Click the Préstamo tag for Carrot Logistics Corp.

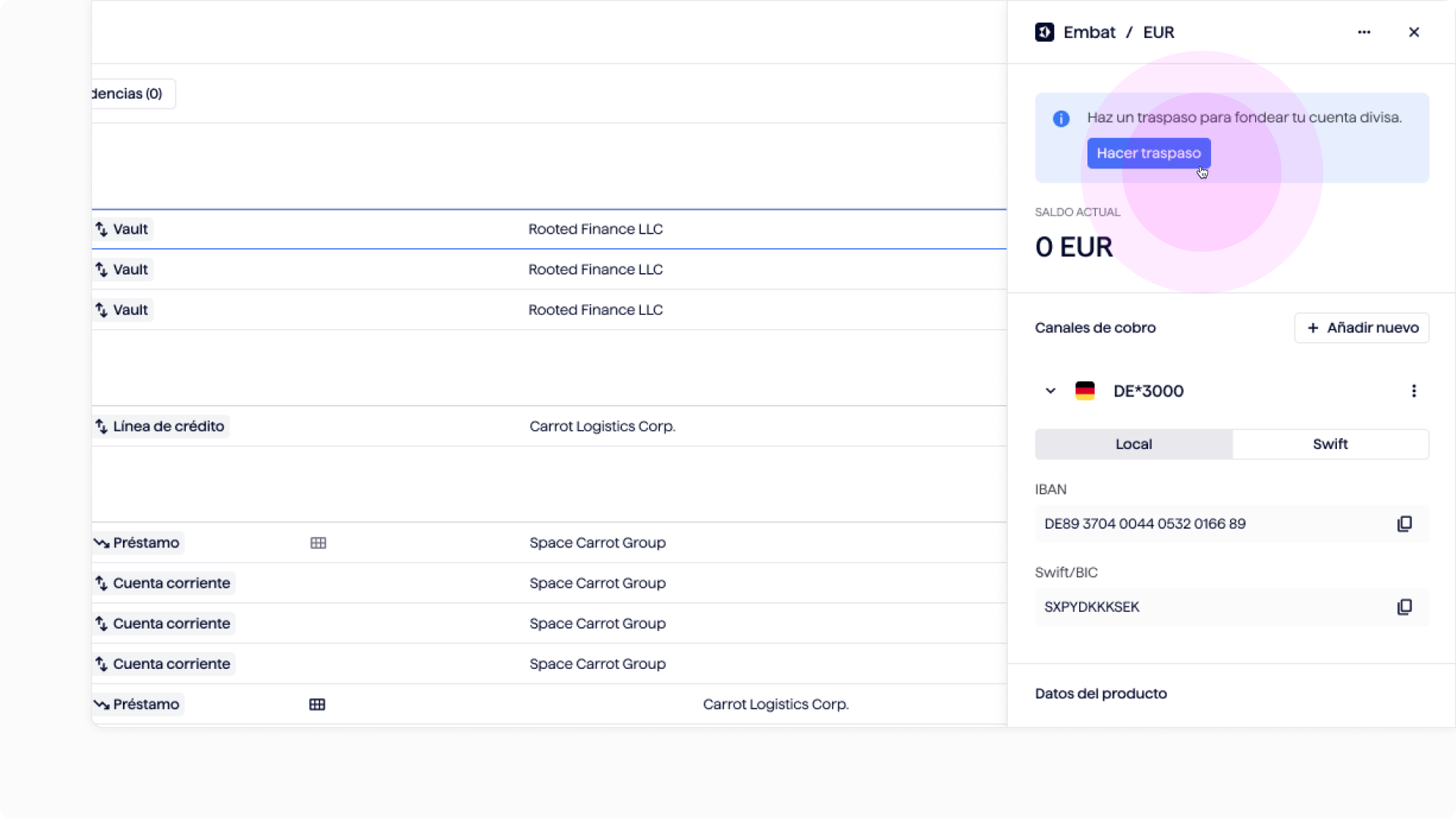pos(137,704)
